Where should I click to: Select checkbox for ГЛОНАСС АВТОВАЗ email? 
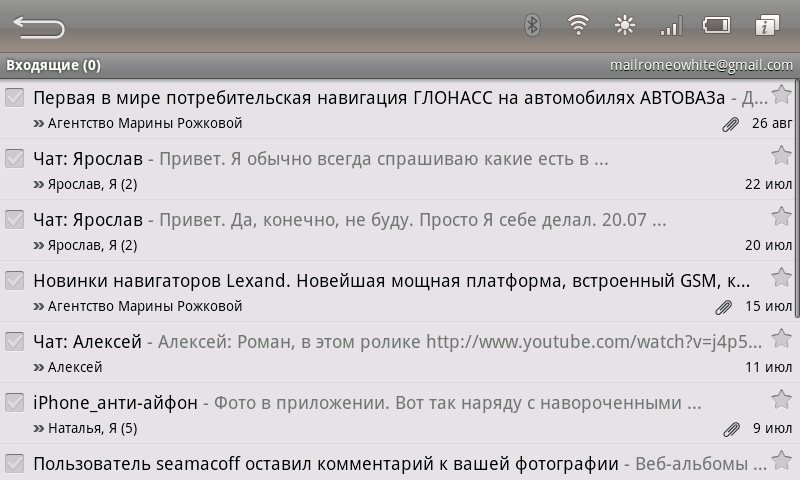click(x=14, y=97)
